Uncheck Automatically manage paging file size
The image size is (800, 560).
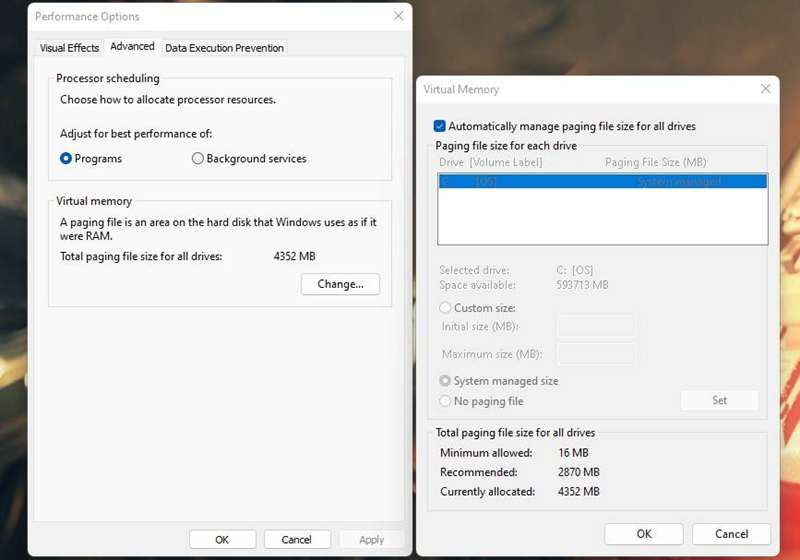439,126
